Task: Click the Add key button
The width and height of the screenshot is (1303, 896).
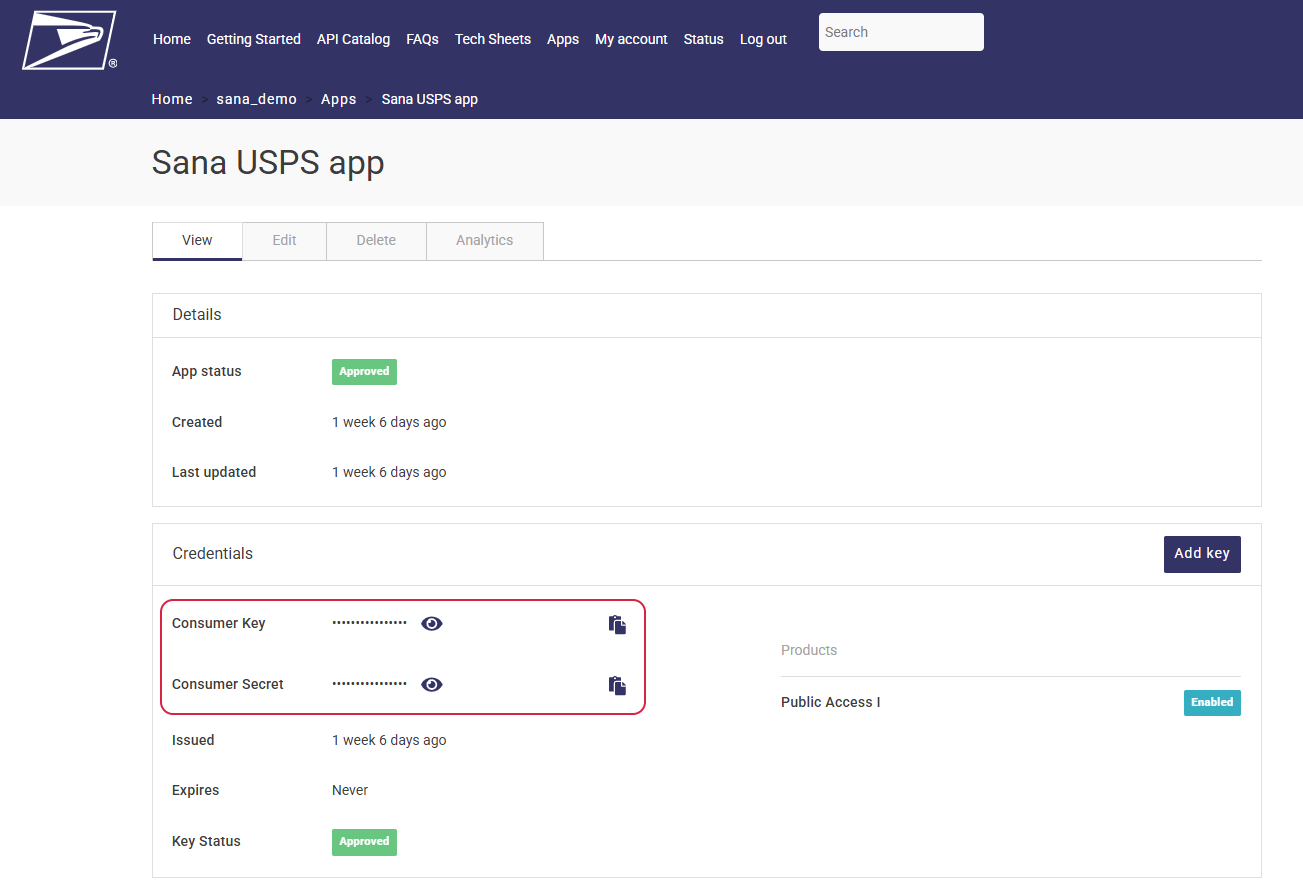Action: 1202,554
